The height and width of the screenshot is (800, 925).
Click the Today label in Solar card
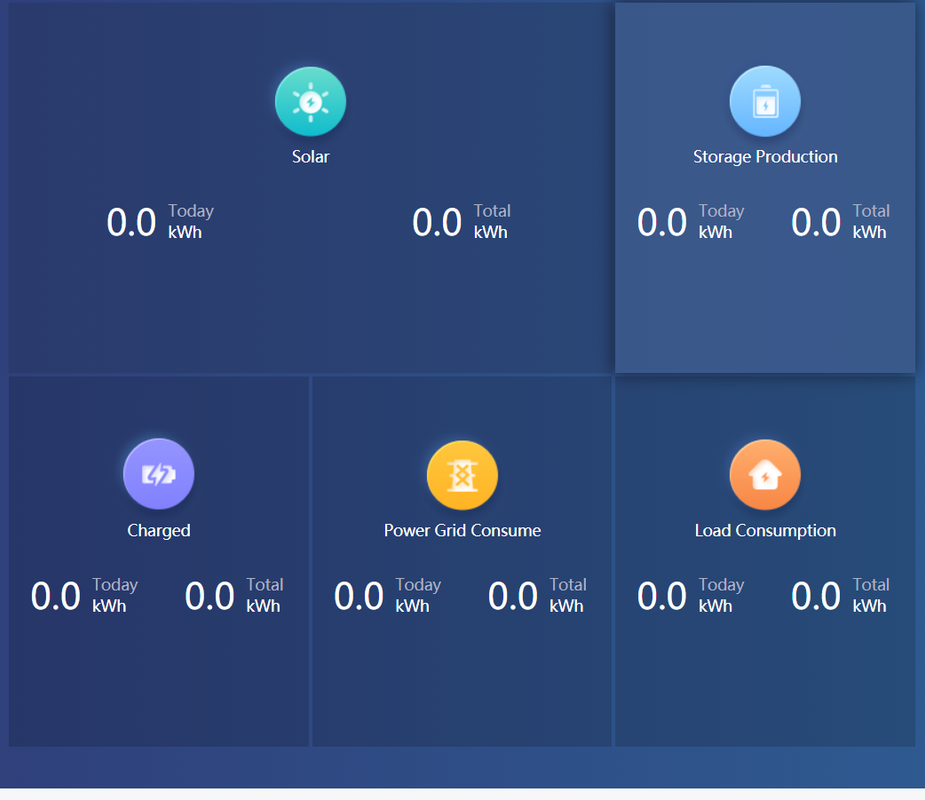tap(191, 211)
